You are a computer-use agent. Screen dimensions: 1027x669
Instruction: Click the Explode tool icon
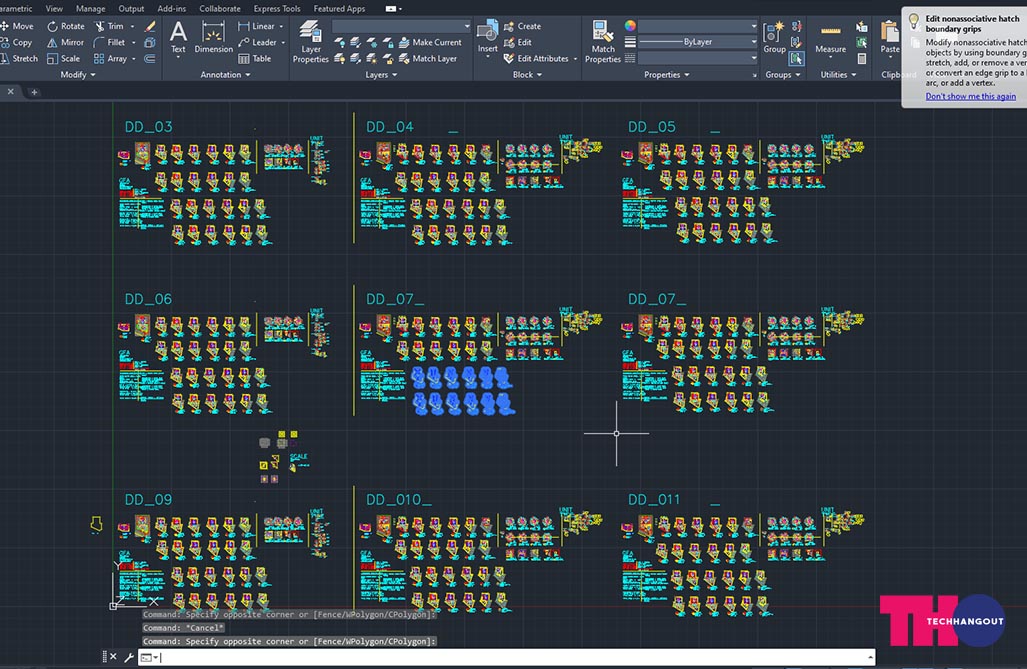pyautogui.click(x=150, y=43)
